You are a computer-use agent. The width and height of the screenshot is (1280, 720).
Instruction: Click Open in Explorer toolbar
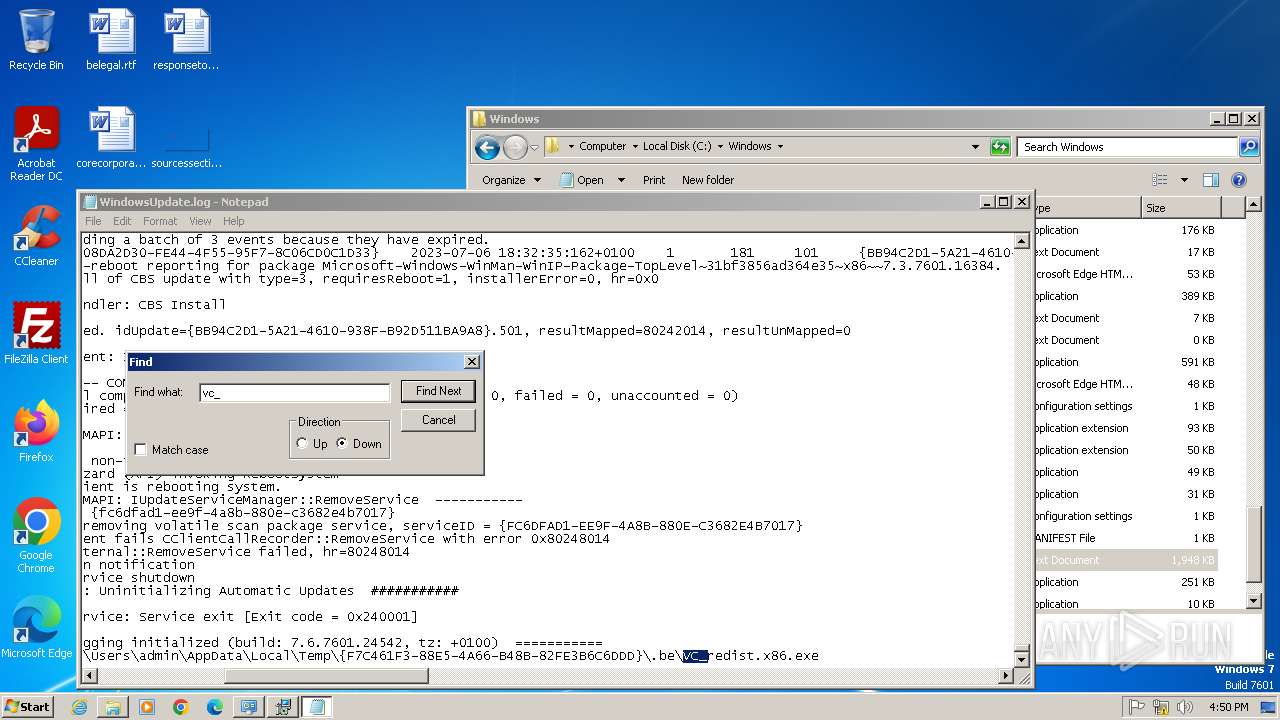581,180
